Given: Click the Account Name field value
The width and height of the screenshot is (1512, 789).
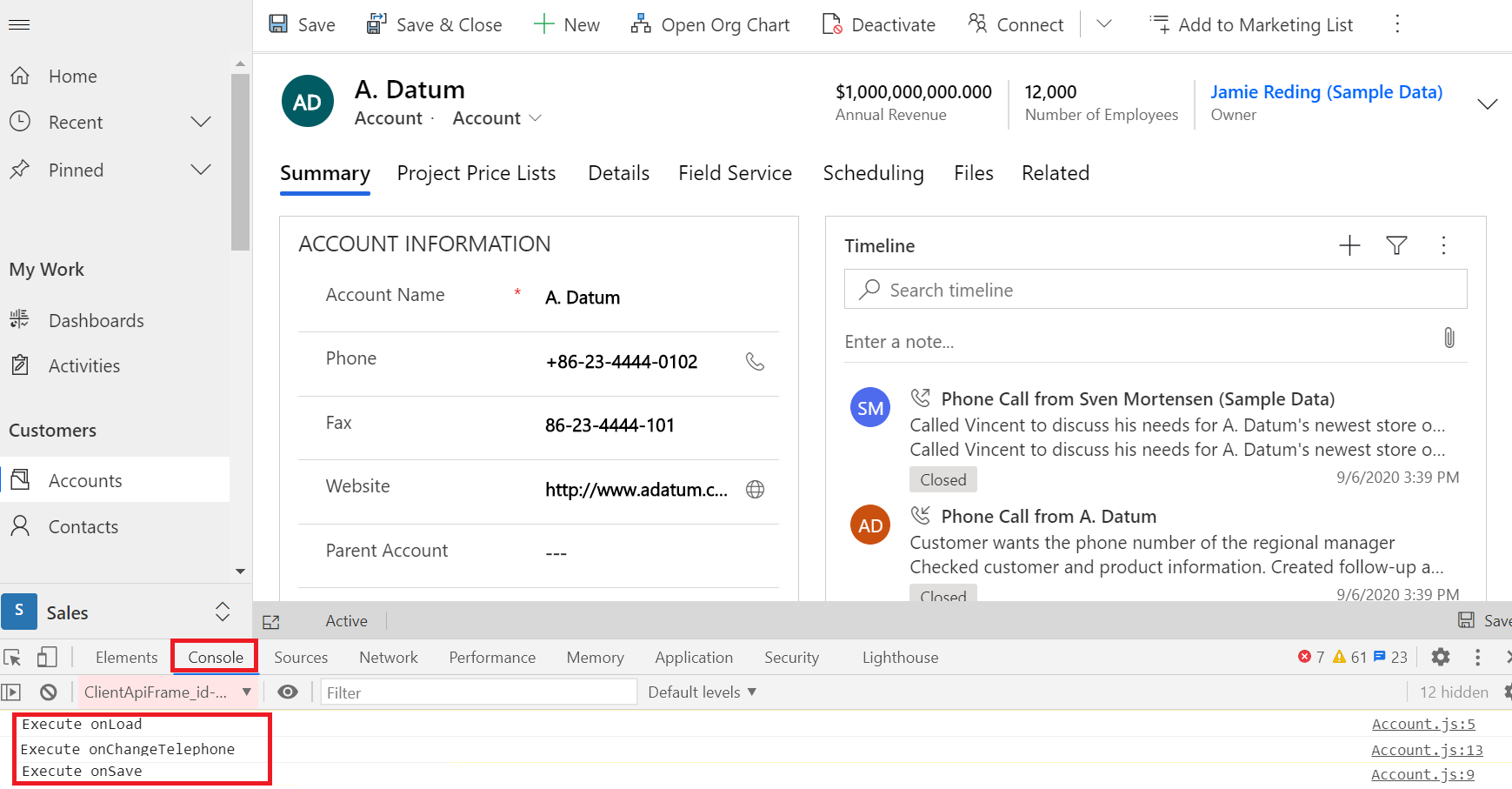Looking at the screenshot, I should point(583,298).
